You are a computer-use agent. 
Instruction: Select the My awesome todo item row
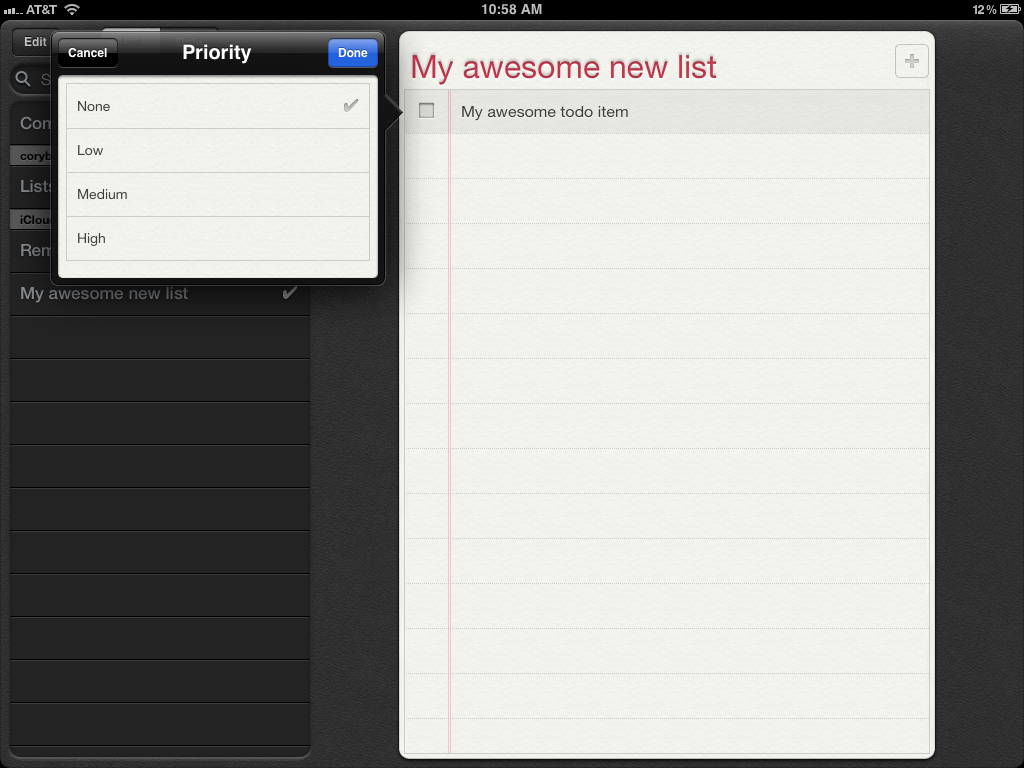(680, 112)
